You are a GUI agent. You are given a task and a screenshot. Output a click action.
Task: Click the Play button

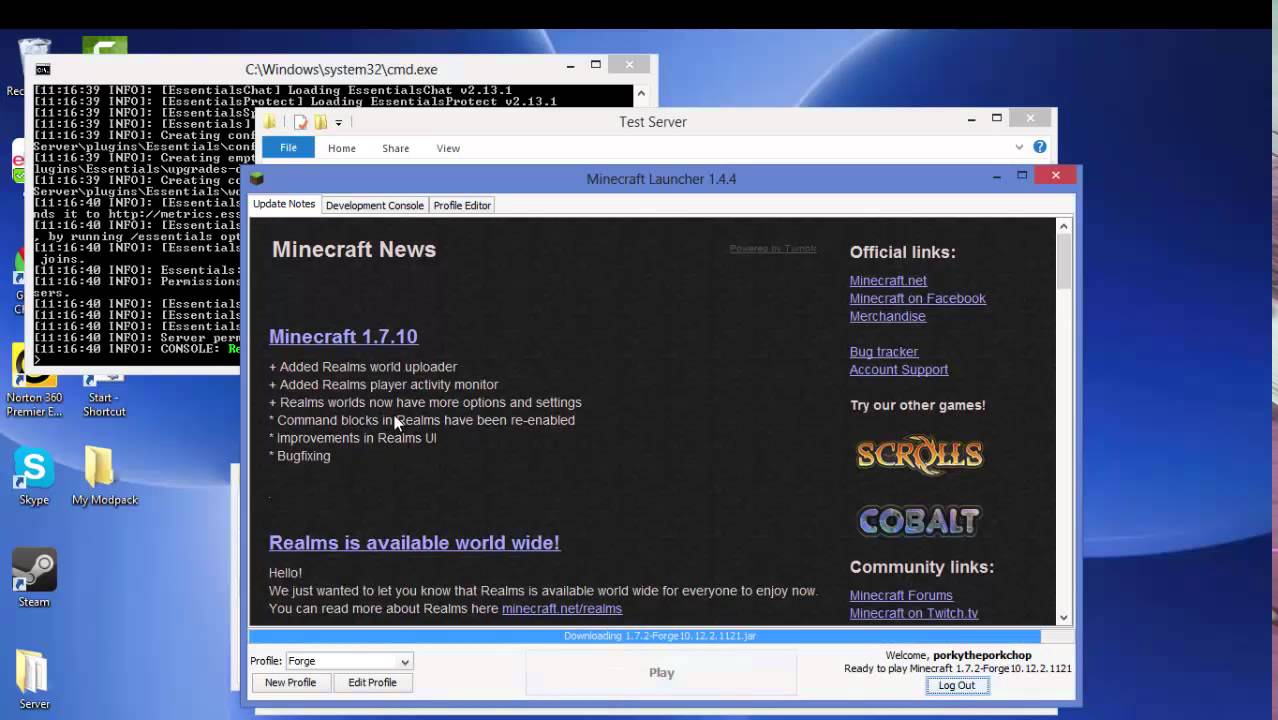(661, 673)
